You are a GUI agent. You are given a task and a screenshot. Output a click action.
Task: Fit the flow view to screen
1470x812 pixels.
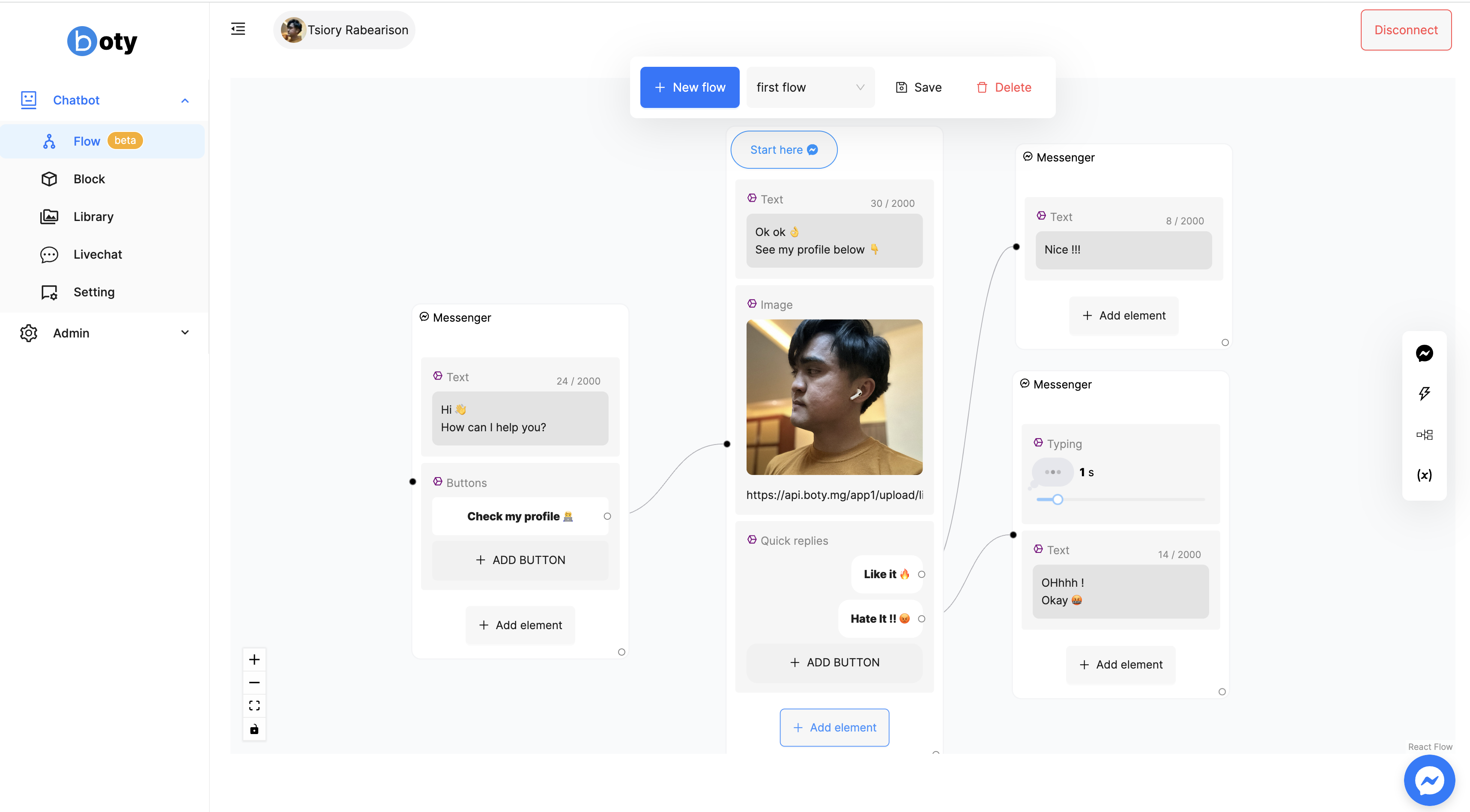[x=254, y=706]
